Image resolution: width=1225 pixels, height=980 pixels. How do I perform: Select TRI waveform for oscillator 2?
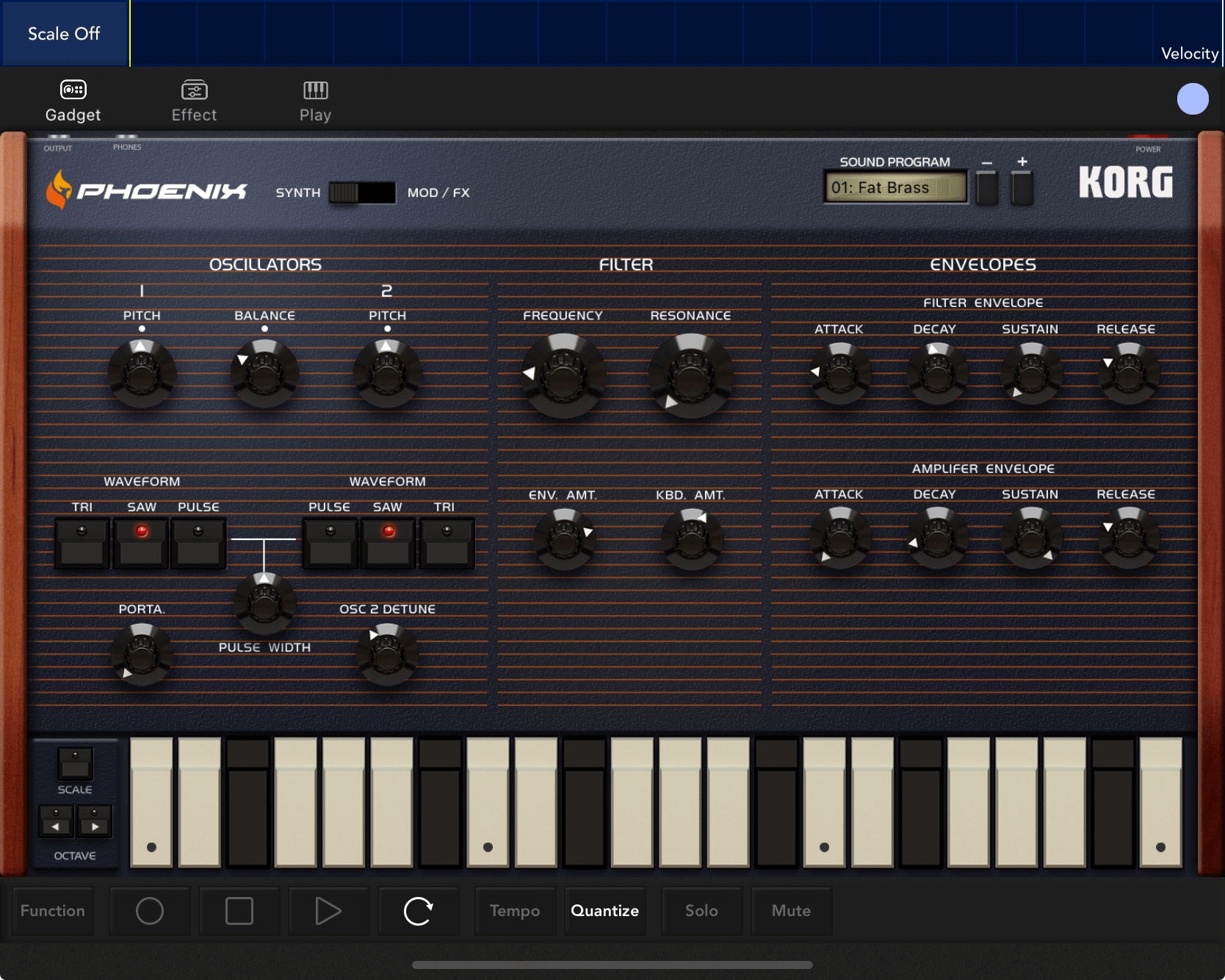447,543
